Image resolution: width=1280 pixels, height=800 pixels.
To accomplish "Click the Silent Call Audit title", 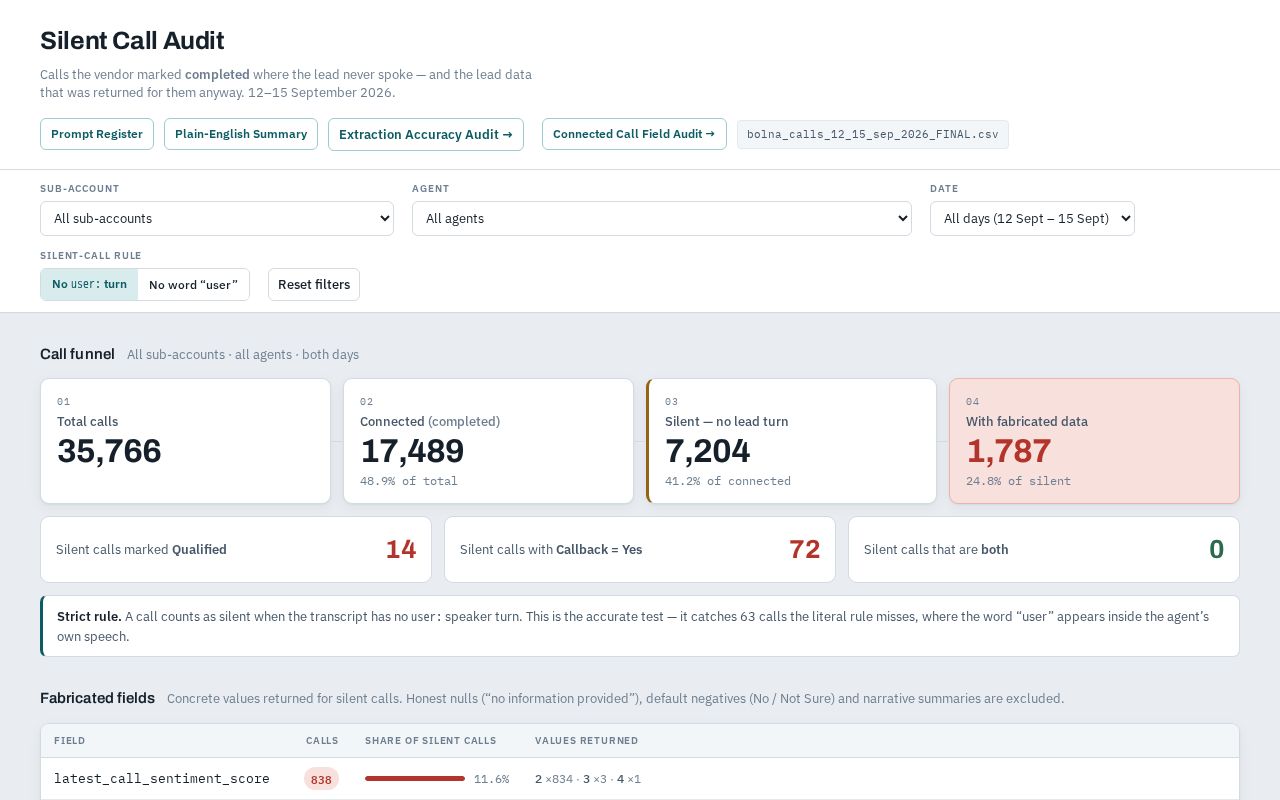I will click(132, 41).
